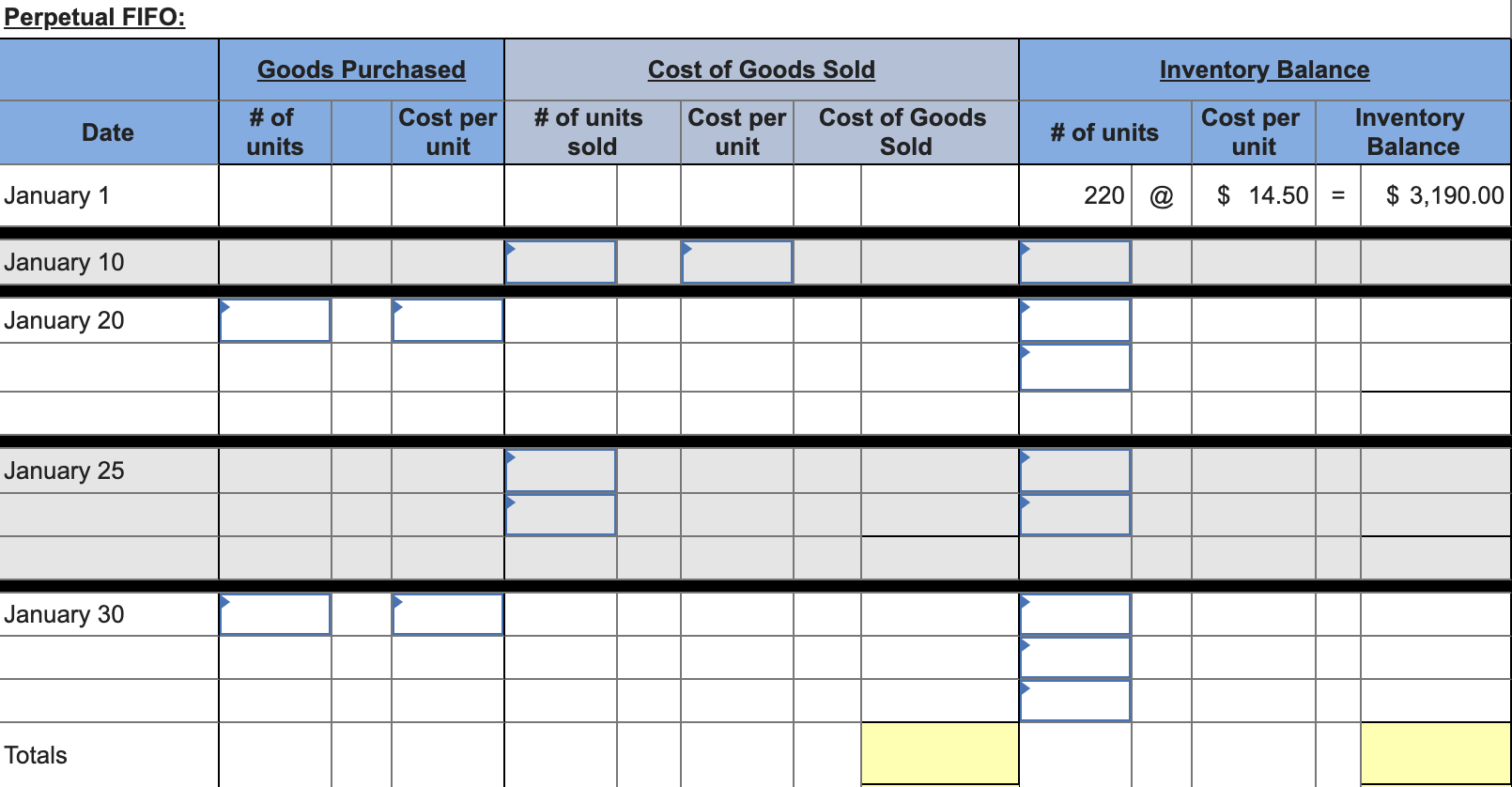Viewport: 1512px width, 787px height.
Task: Click the Goods Purchased column header
Action: point(361,69)
